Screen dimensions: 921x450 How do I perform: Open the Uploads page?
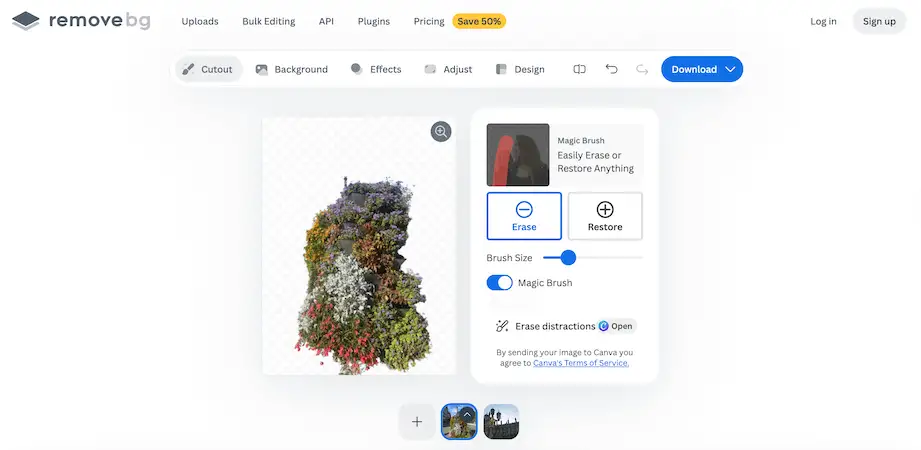pos(200,21)
